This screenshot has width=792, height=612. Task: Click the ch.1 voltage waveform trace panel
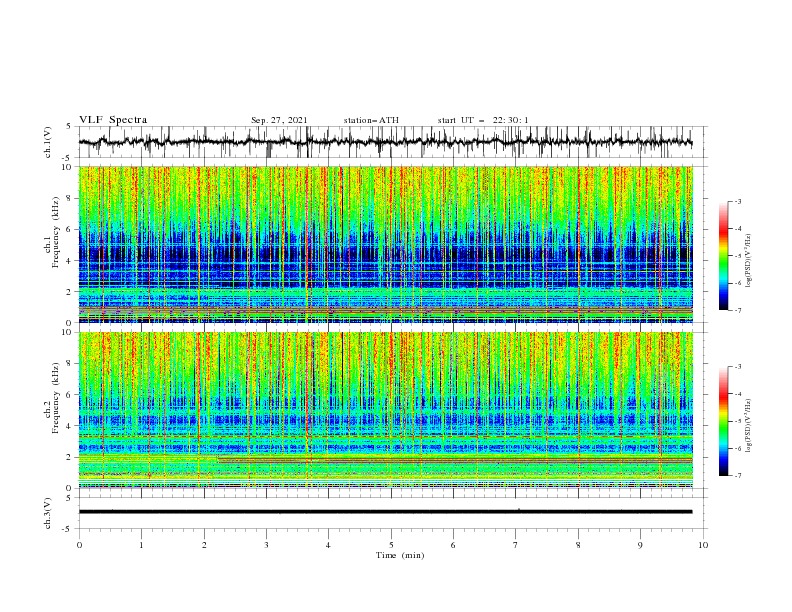pos(392,142)
